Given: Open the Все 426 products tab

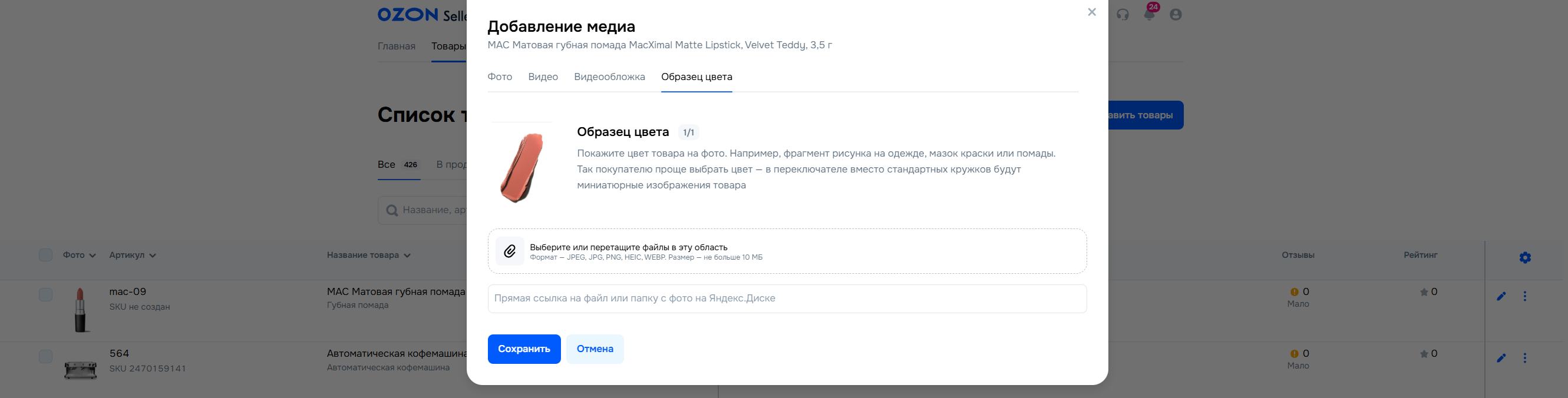Looking at the screenshot, I should (x=399, y=165).
